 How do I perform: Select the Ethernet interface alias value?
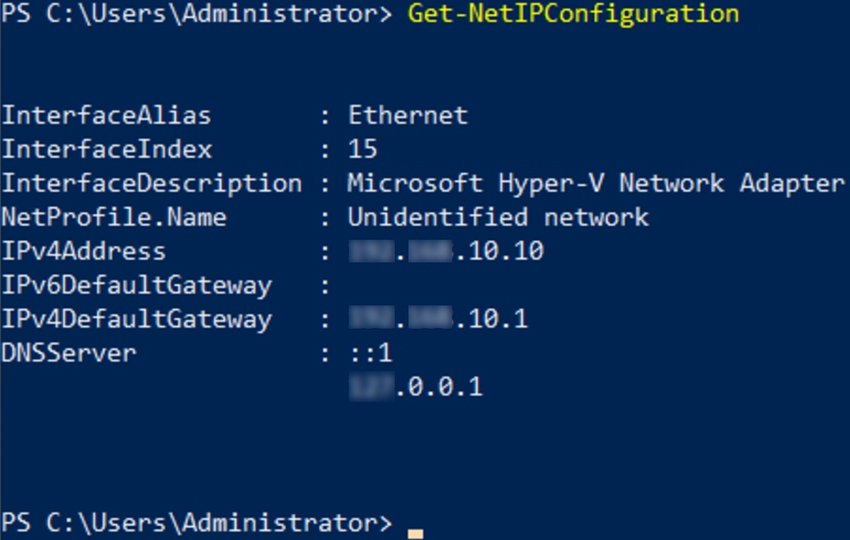click(407, 115)
